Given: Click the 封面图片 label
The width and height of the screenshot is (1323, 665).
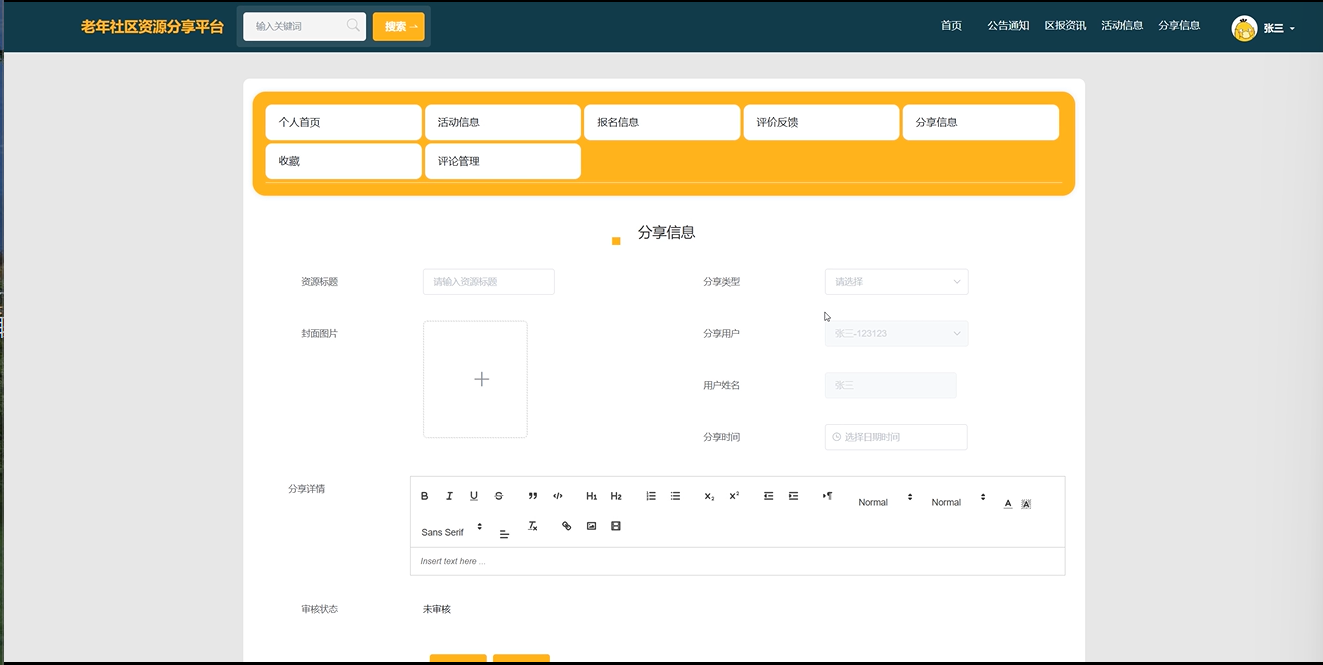Looking at the screenshot, I should (319, 333).
